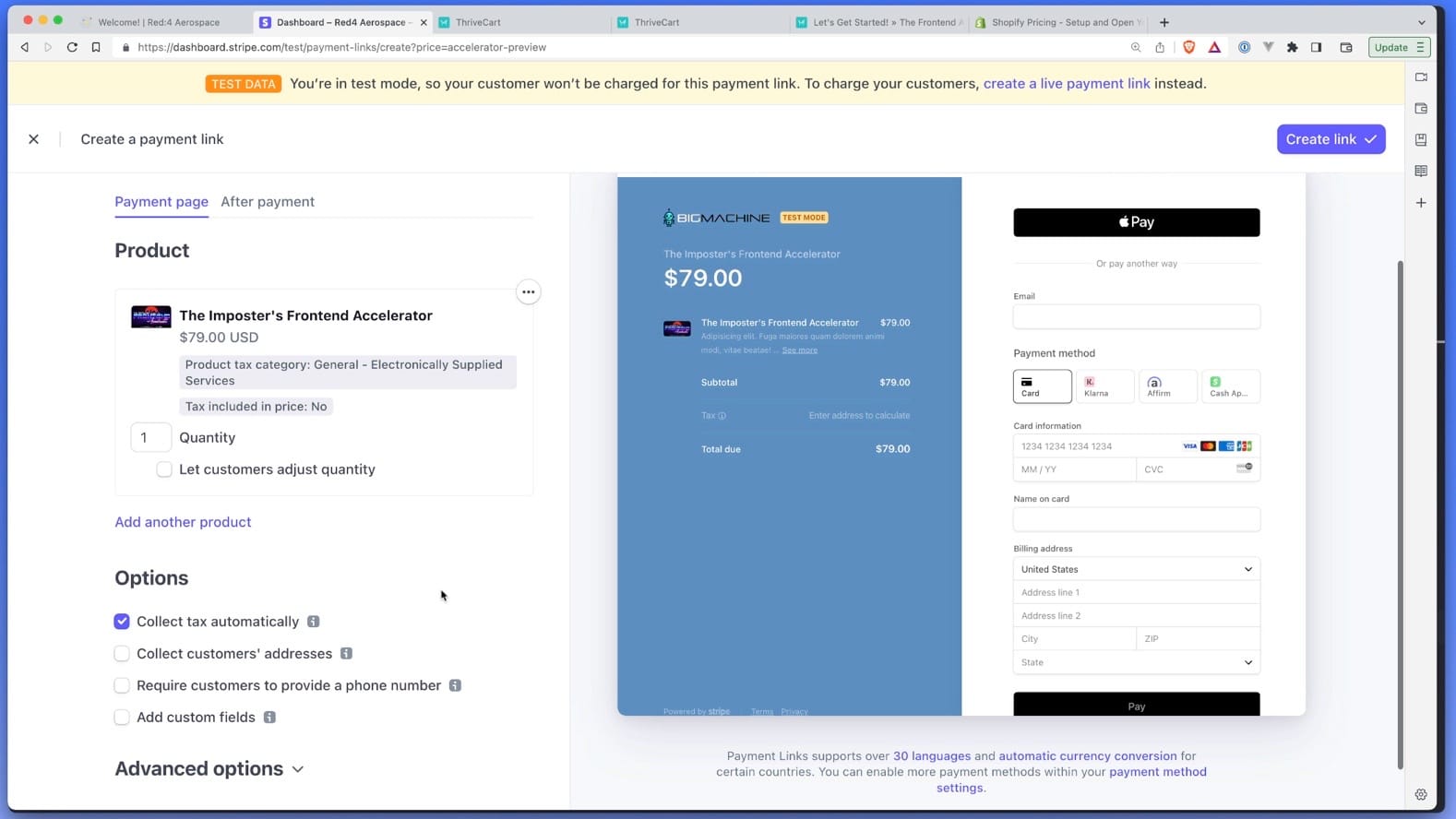Viewport: 1456px width, 819px height.
Task: Click the Brave shields icon in address bar
Action: click(1188, 47)
